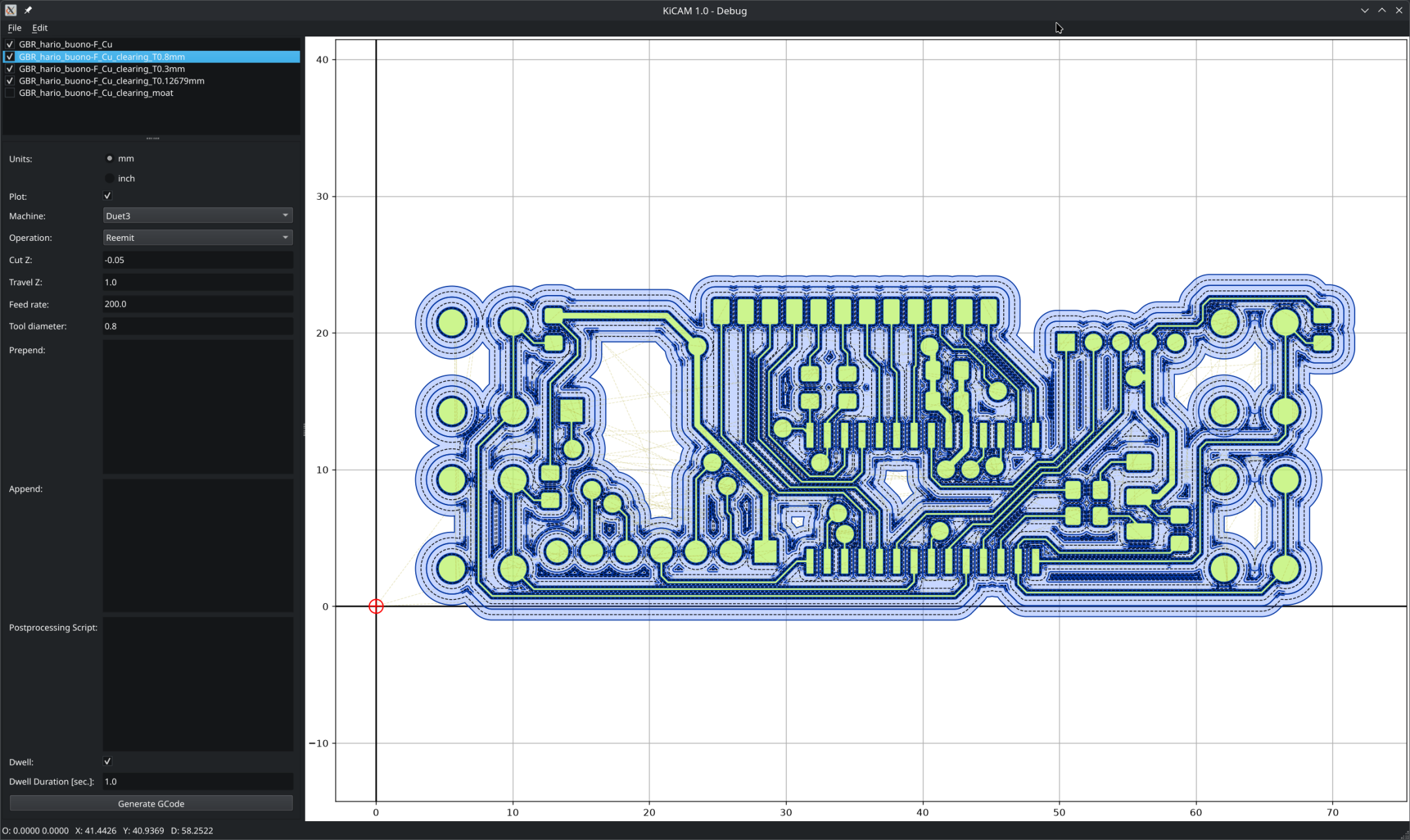Expand the Operation dropdown showing Reemit

pyautogui.click(x=198, y=238)
